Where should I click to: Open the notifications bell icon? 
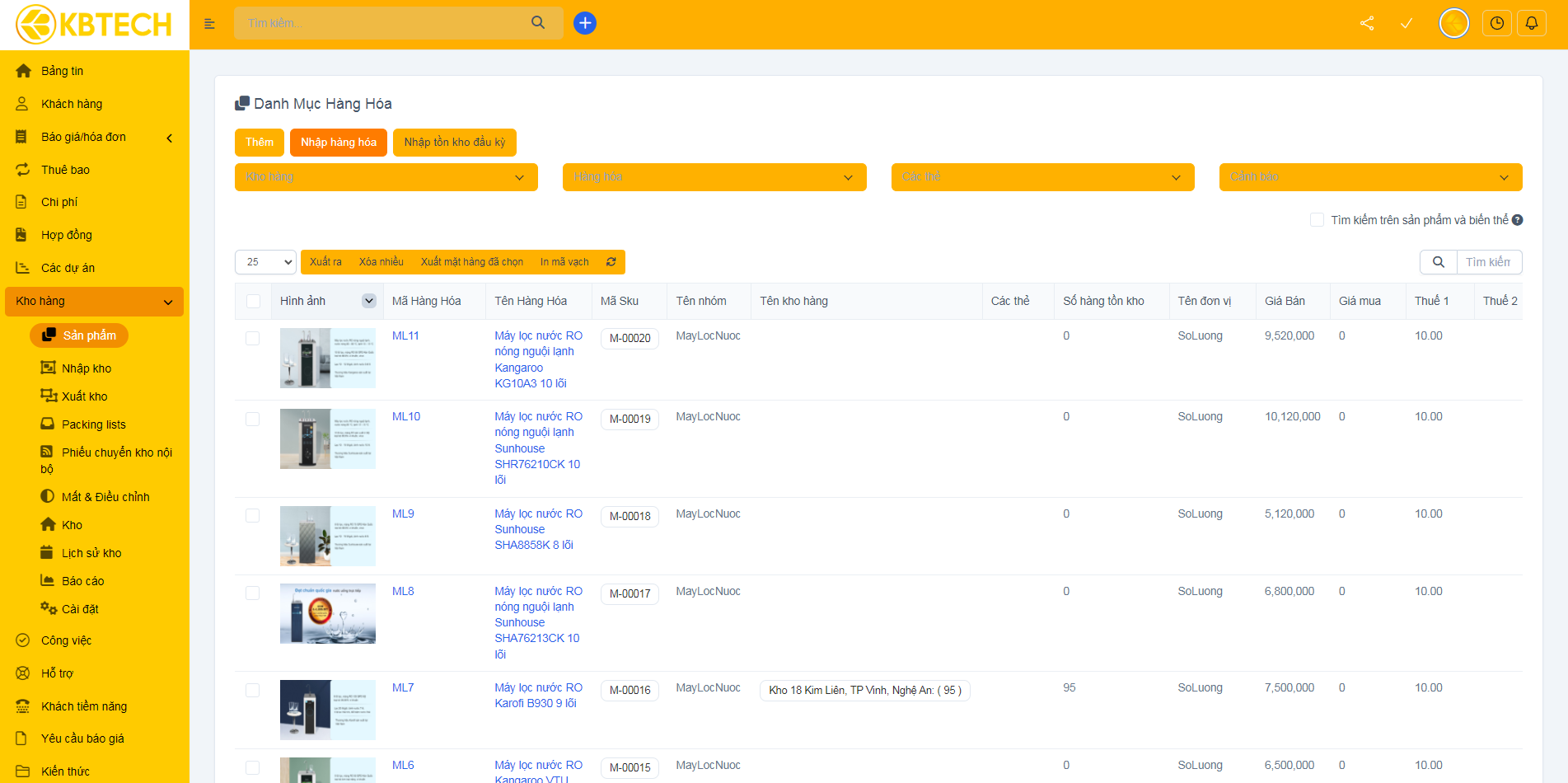1531,23
